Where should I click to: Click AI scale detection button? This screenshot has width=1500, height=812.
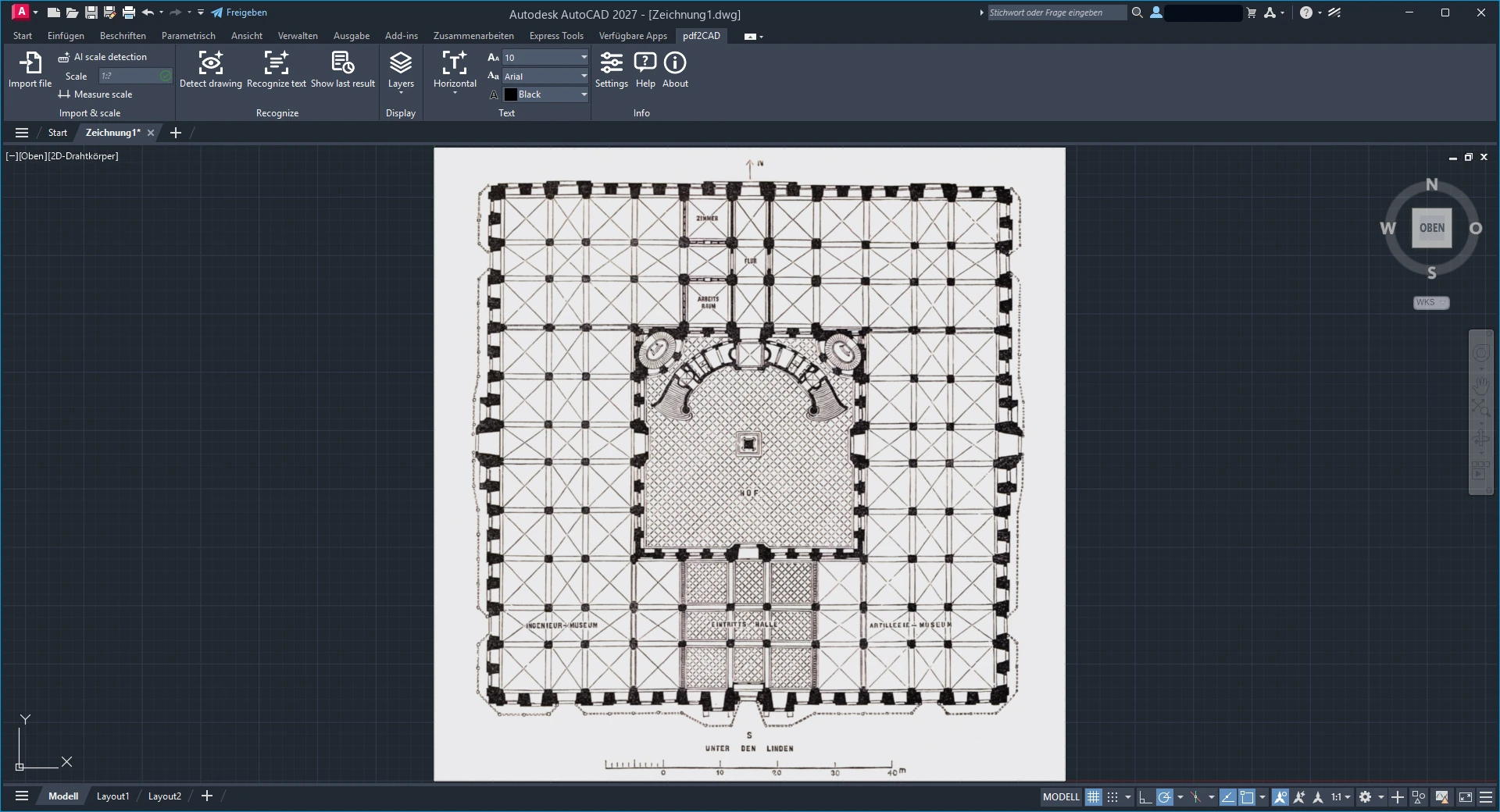(x=102, y=57)
